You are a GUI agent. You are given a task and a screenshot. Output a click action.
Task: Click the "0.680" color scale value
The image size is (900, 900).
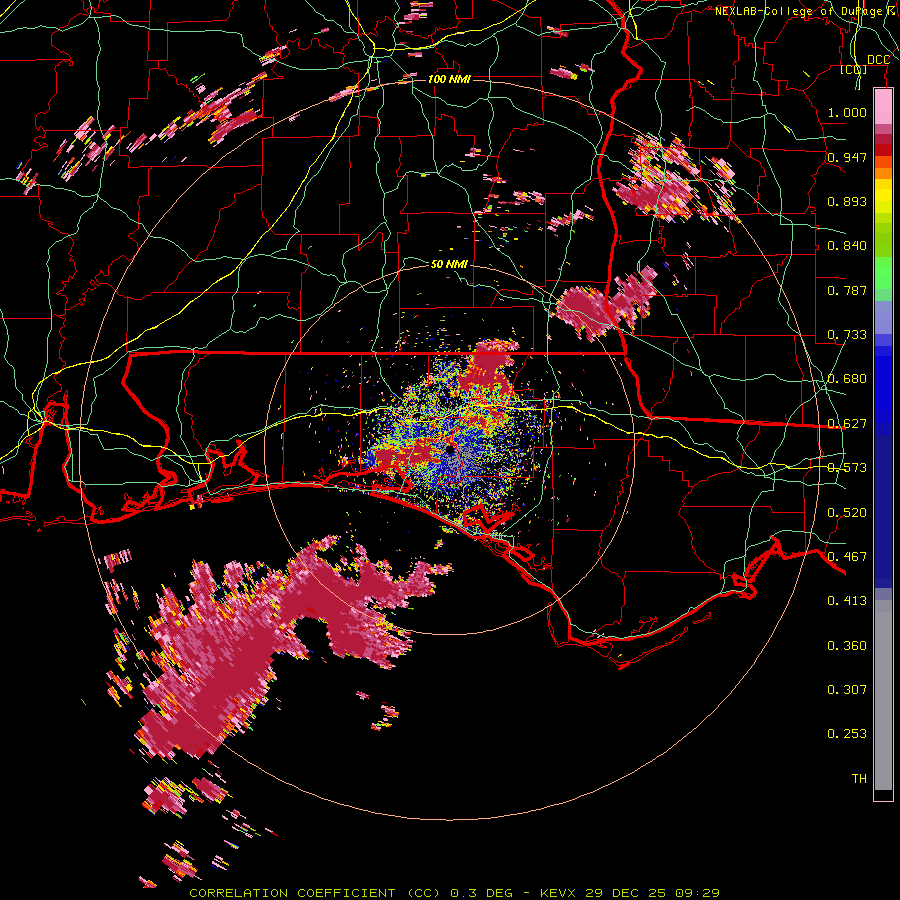click(847, 379)
